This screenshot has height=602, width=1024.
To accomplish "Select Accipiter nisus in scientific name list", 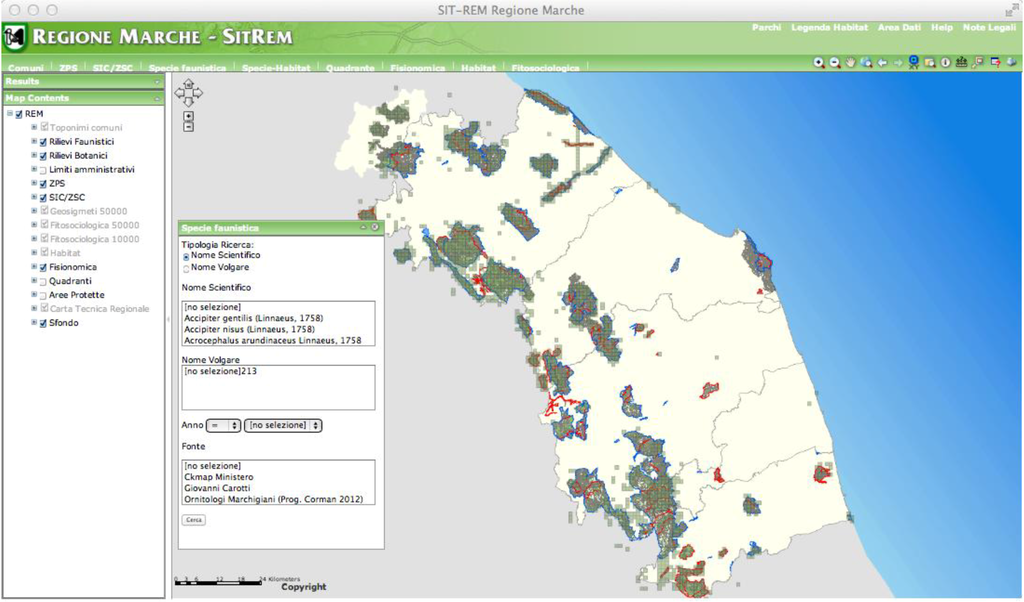I will (x=250, y=329).
